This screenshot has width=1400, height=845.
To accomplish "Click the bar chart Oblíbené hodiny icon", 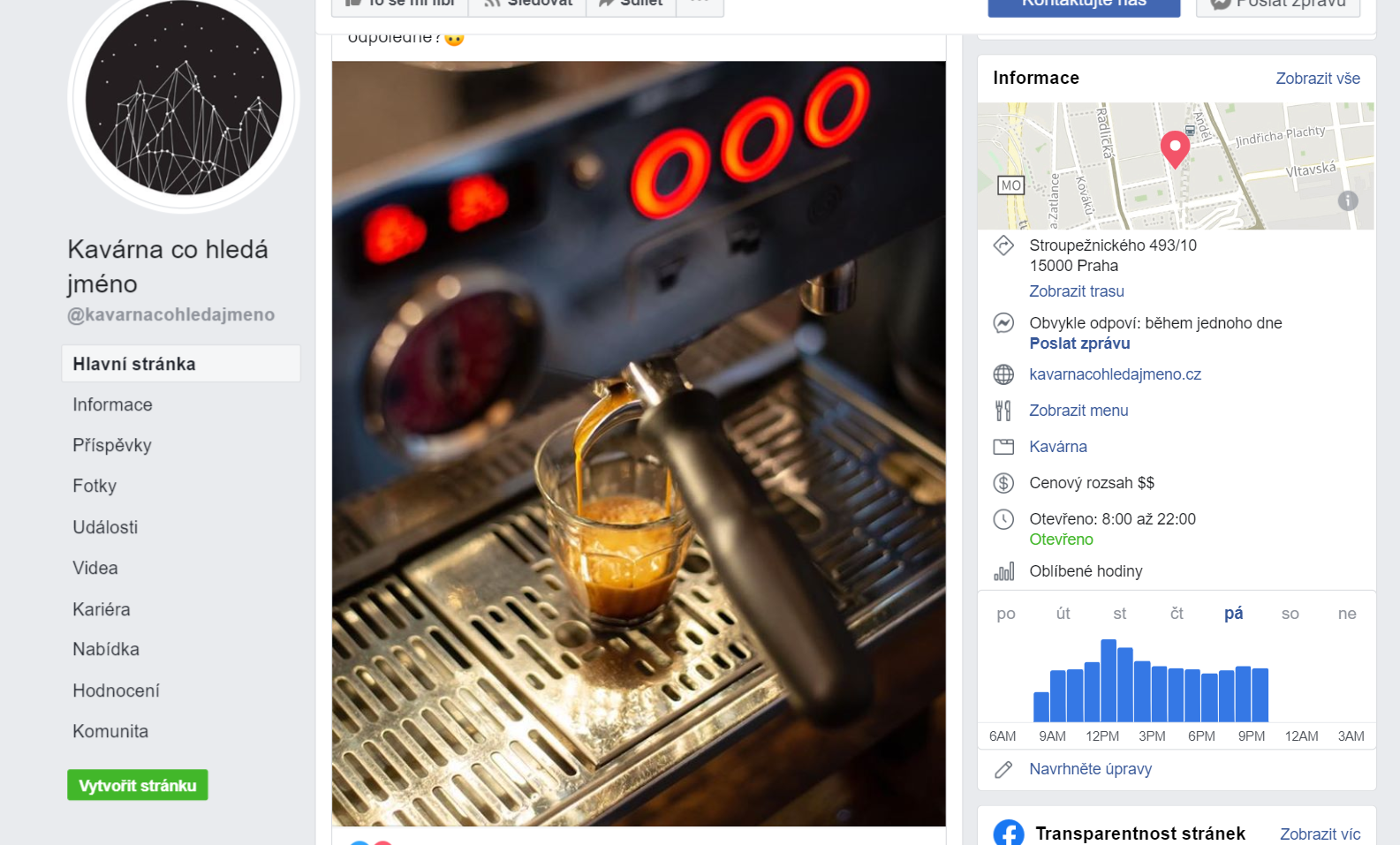I will tap(1003, 571).
